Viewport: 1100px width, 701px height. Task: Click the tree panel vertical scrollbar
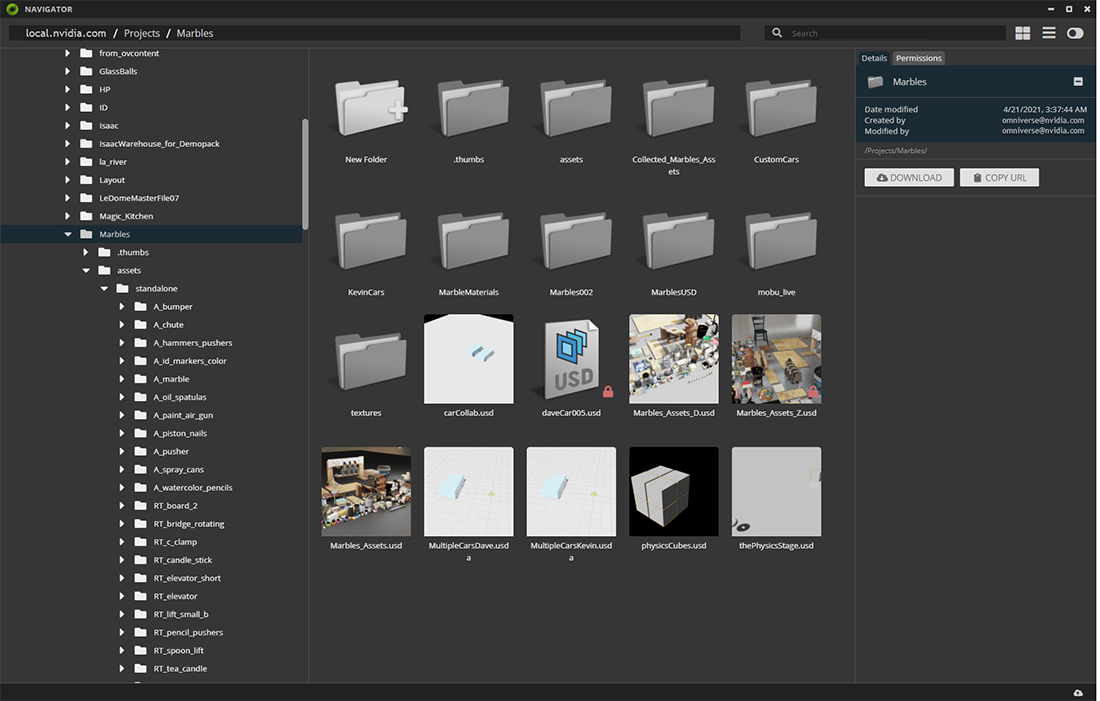click(305, 174)
